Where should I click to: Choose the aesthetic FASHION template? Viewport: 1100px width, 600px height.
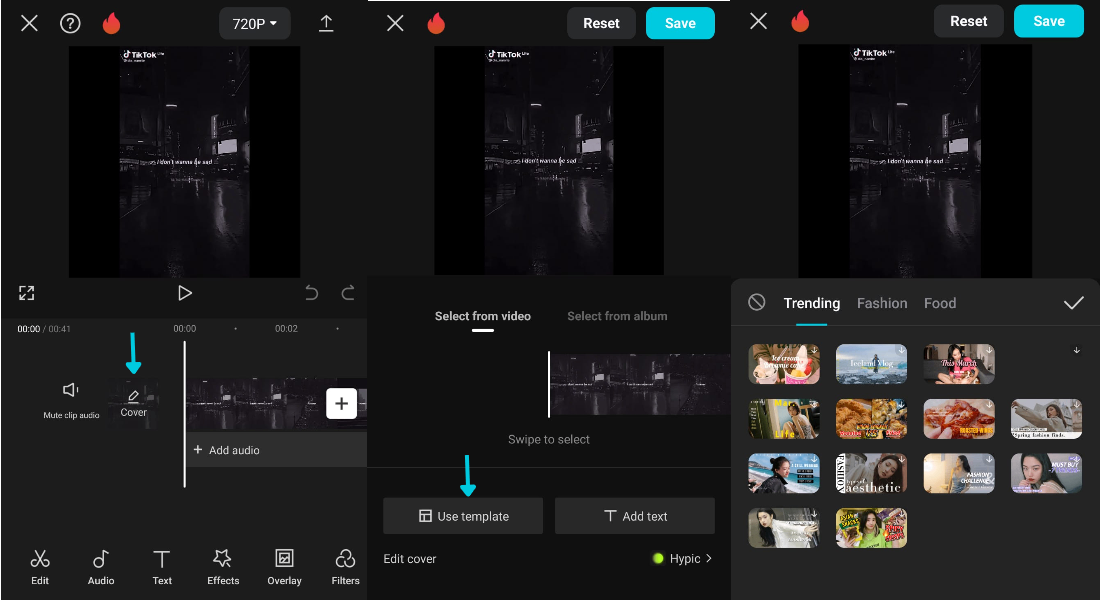[871, 473]
